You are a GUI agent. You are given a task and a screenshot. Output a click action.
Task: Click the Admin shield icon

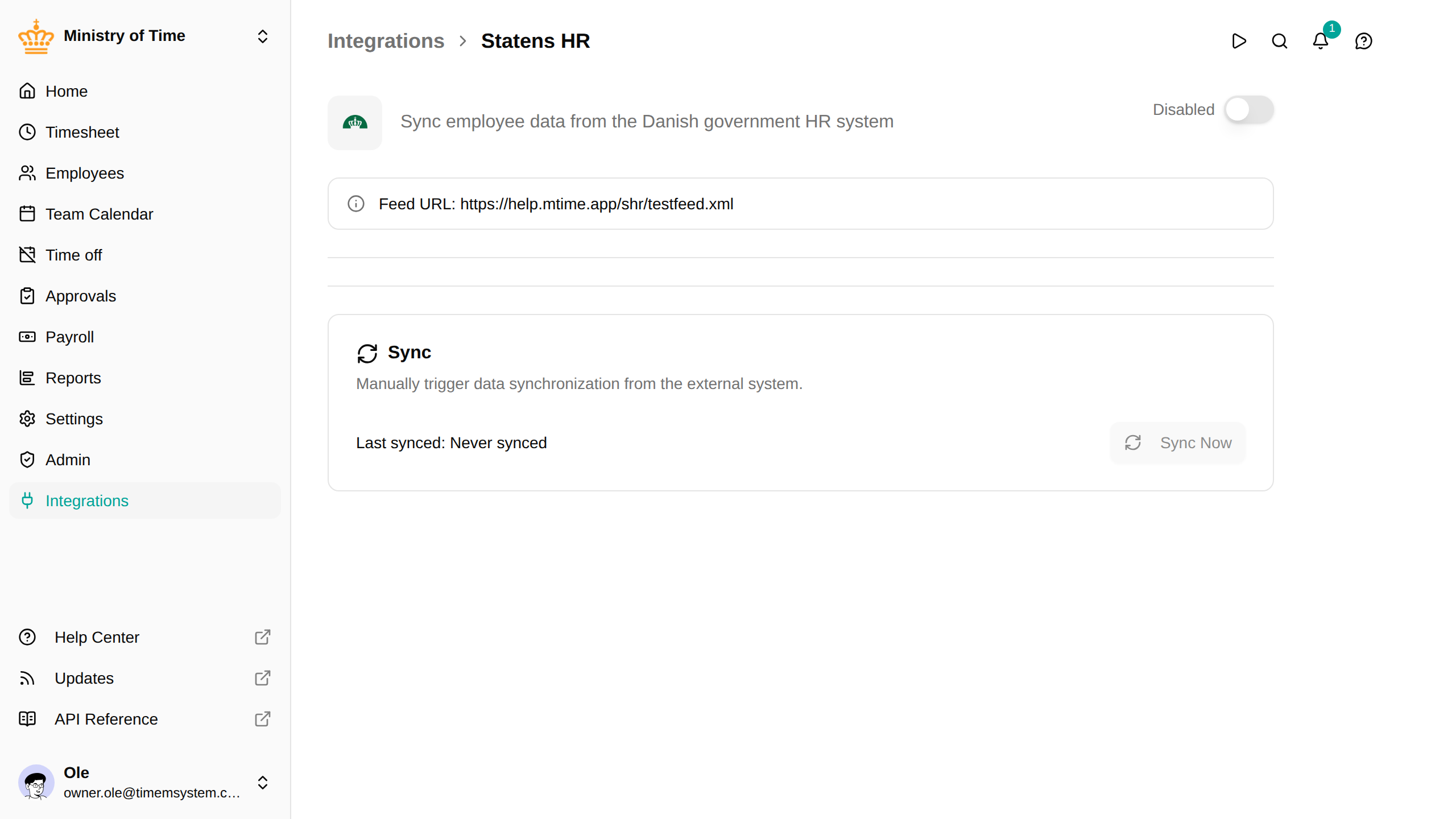(27, 460)
